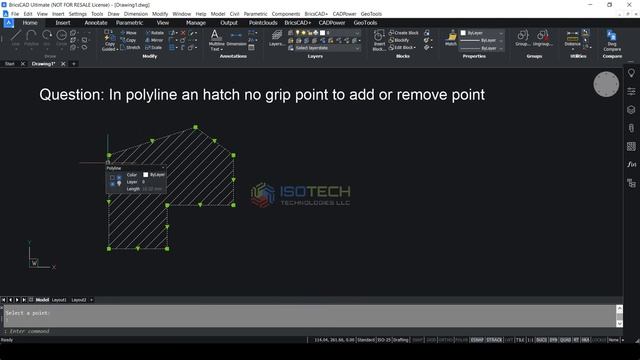Click the white color swatch in Properties
The image size is (640, 360).
click(463, 33)
